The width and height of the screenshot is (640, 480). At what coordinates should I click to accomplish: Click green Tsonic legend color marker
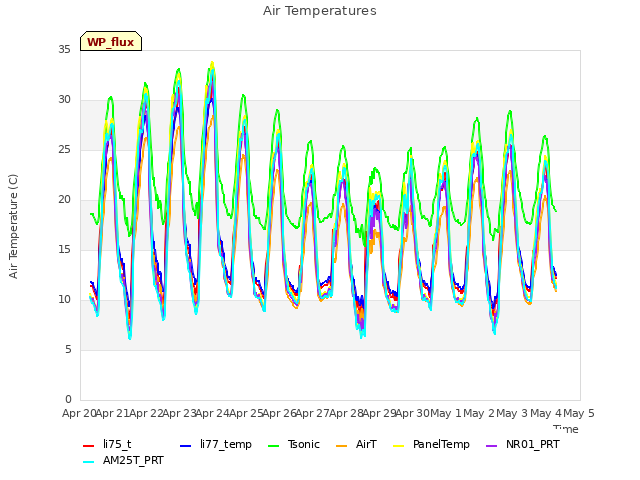point(273,446)
